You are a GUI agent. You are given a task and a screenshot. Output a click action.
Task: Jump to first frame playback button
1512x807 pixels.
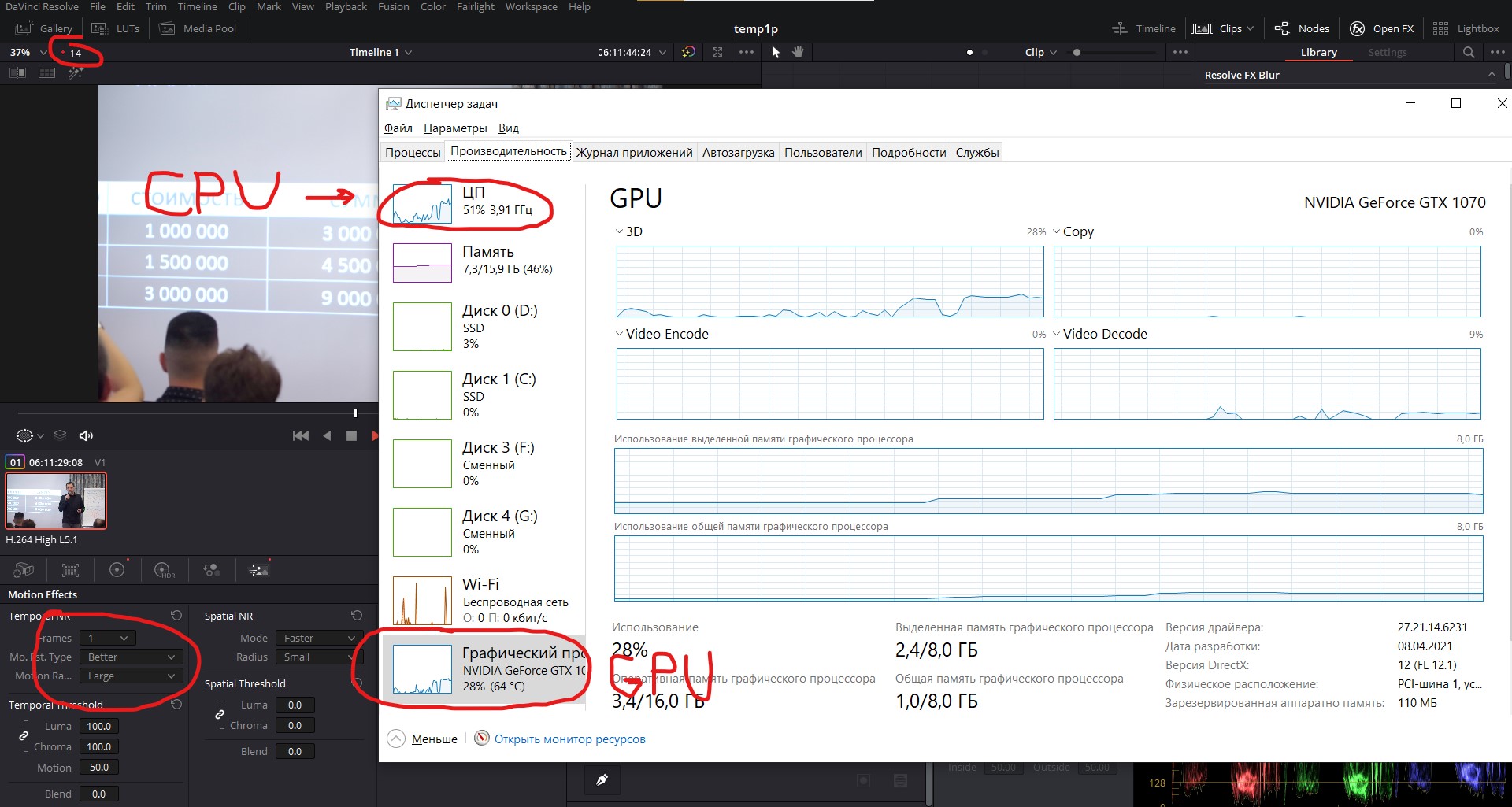click(x=300, y=435)
